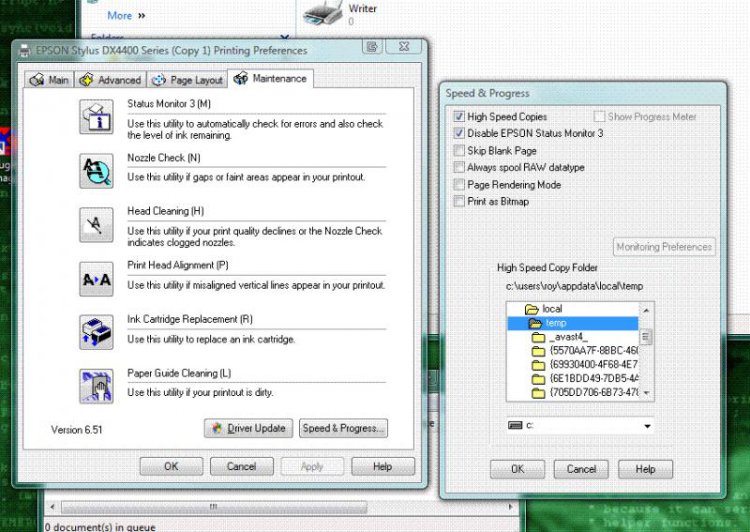Viewport: 750px width, 532px height.
Task: Click Monitoring Preferences button
Action: pyautogui.click(x=664, y=247)
